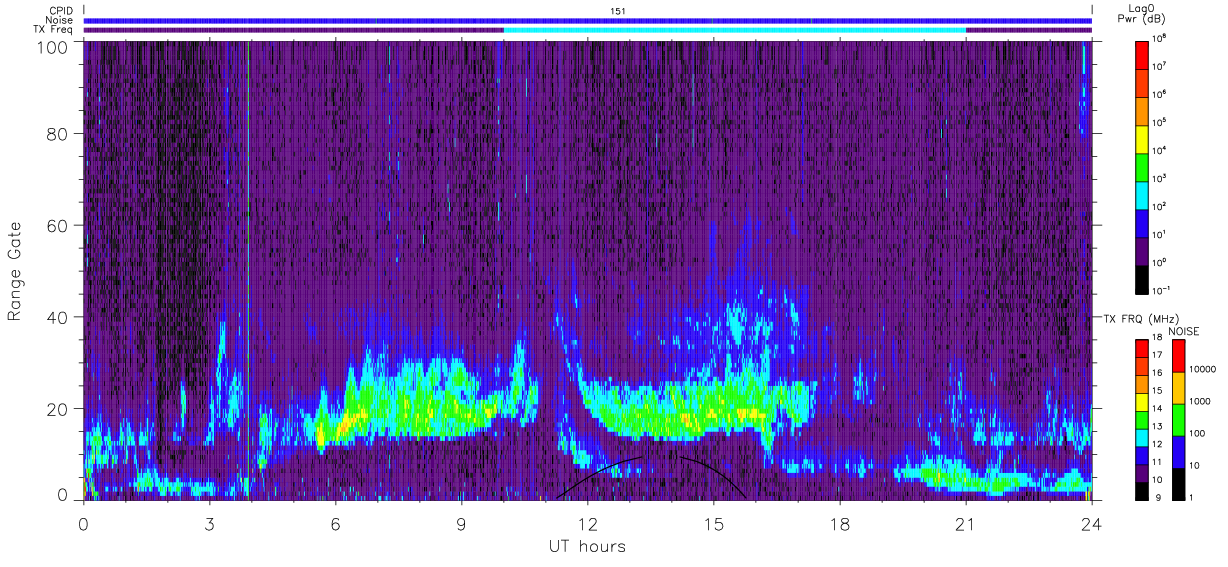This screenshot has height=567, width=1228.
Task: Click the cyan segment of the TX Freq strip
Action: point(734,30)
